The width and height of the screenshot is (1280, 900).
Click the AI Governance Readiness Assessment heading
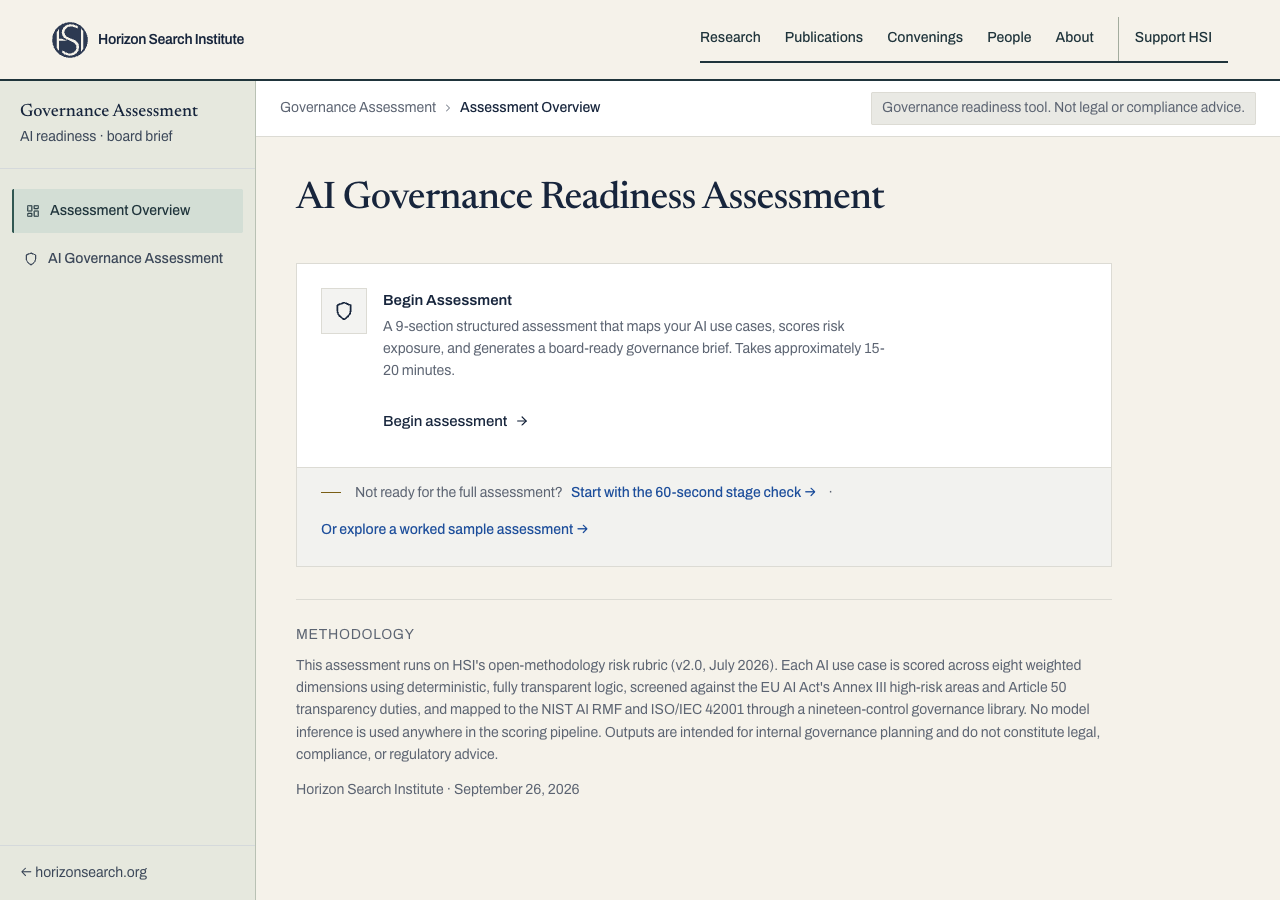[x=590, y=196]
